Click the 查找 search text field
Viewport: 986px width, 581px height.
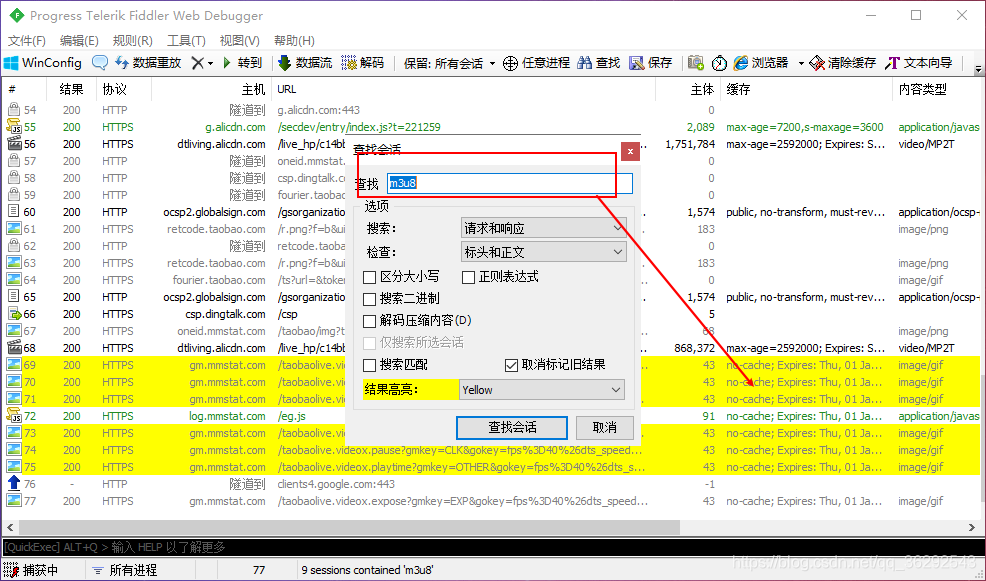point(509,183)
